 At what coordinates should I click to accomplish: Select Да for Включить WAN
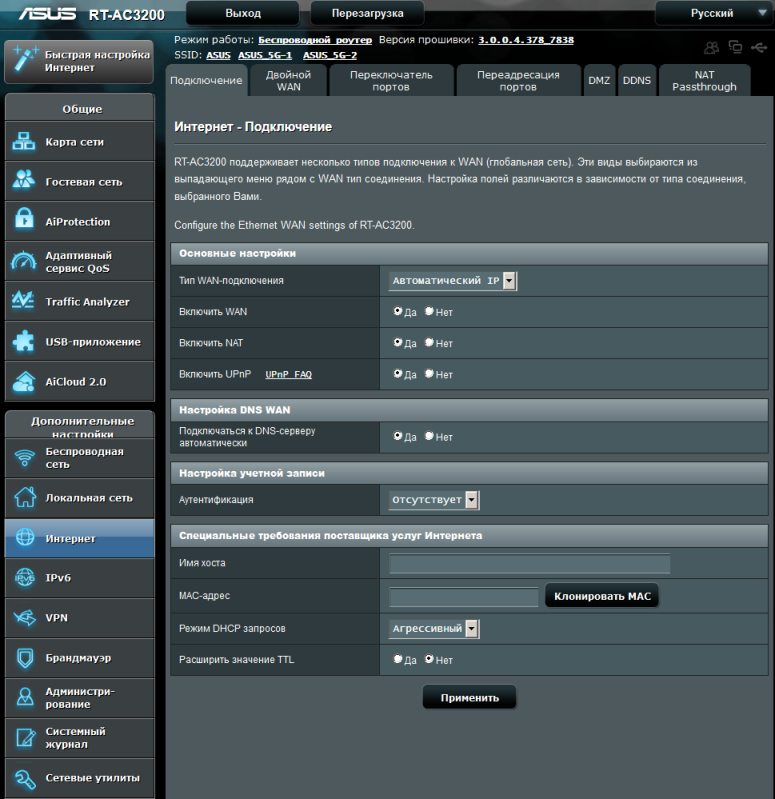[x=397, y=311]
